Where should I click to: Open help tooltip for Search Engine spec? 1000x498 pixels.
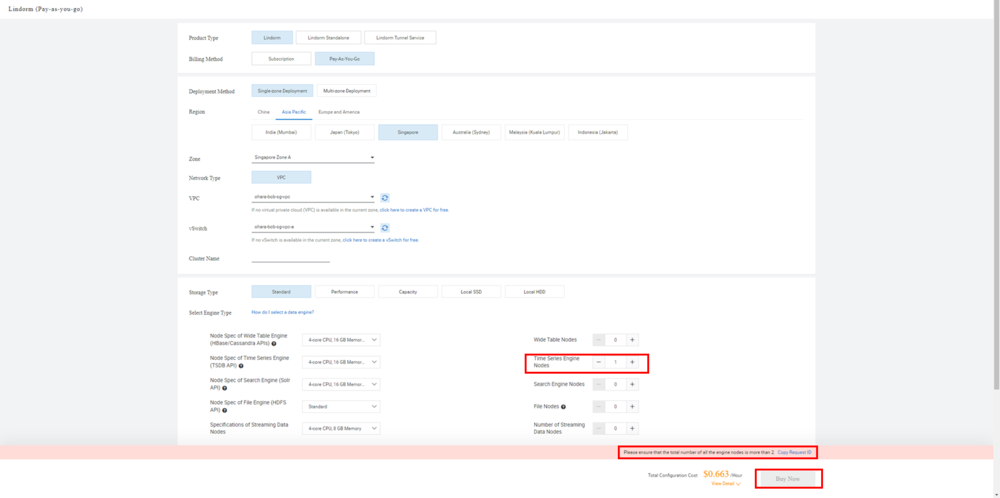coord(224,388)
